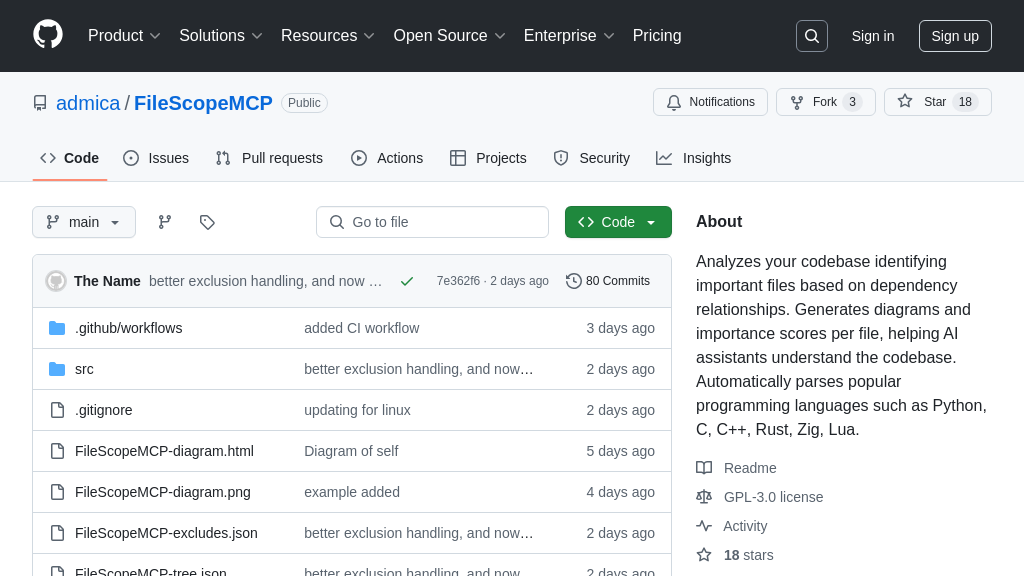Click the .github/workflows folder icon
The image size is (1024, 576).
[x=57, y=328]
